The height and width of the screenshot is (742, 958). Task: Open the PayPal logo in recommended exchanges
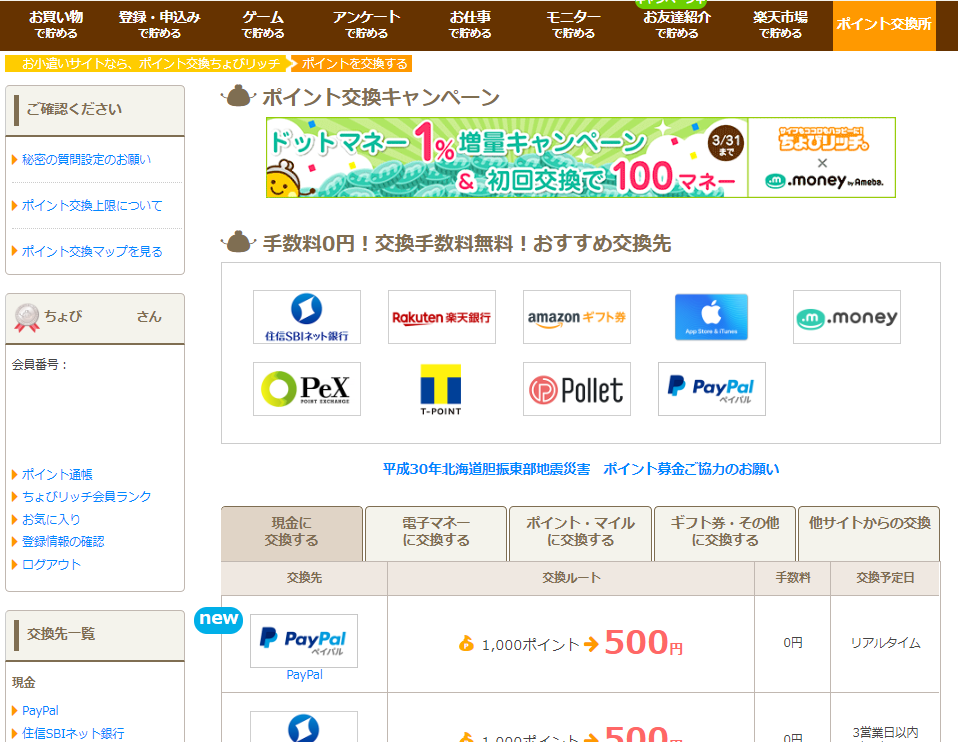point(712,389)
